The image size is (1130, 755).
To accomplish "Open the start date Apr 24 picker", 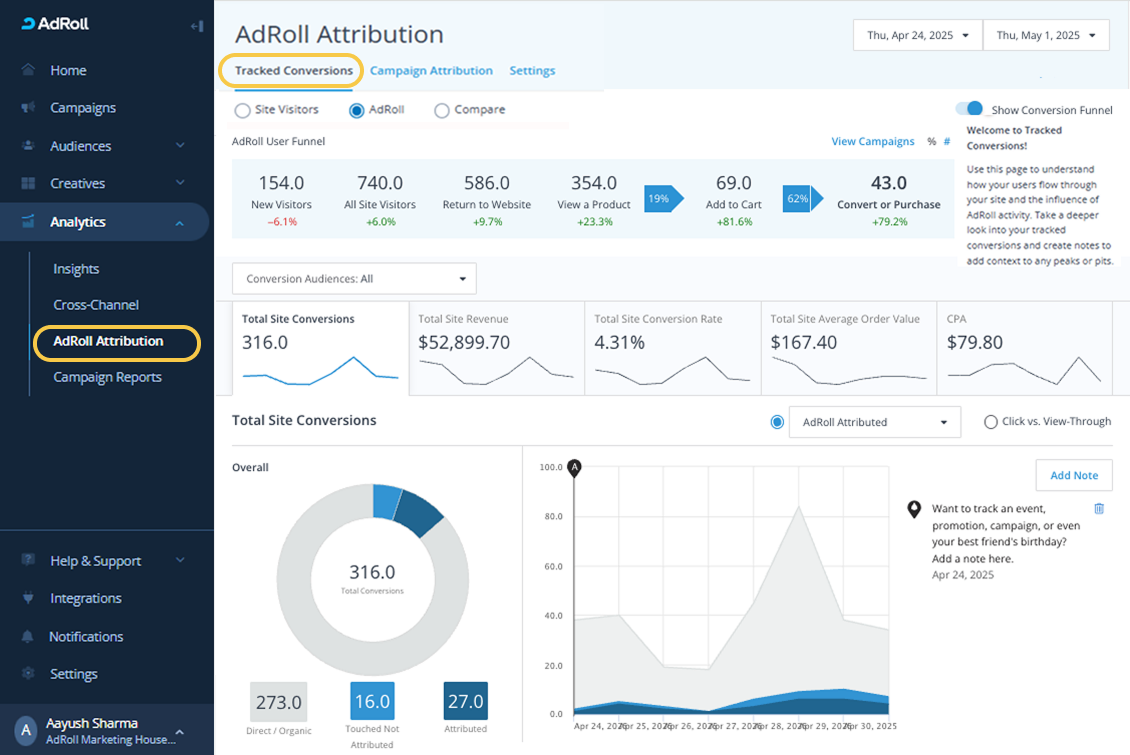I will point(917,35).
